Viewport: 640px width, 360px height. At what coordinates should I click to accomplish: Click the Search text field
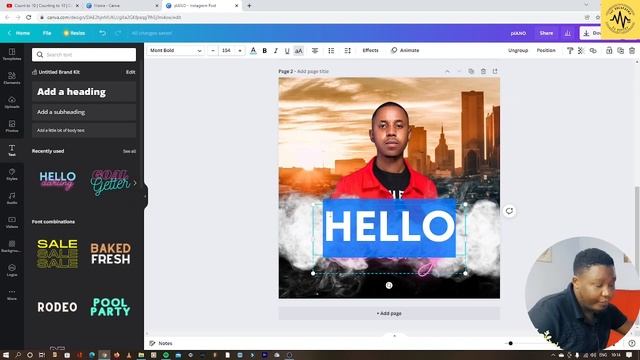(84, 55)
